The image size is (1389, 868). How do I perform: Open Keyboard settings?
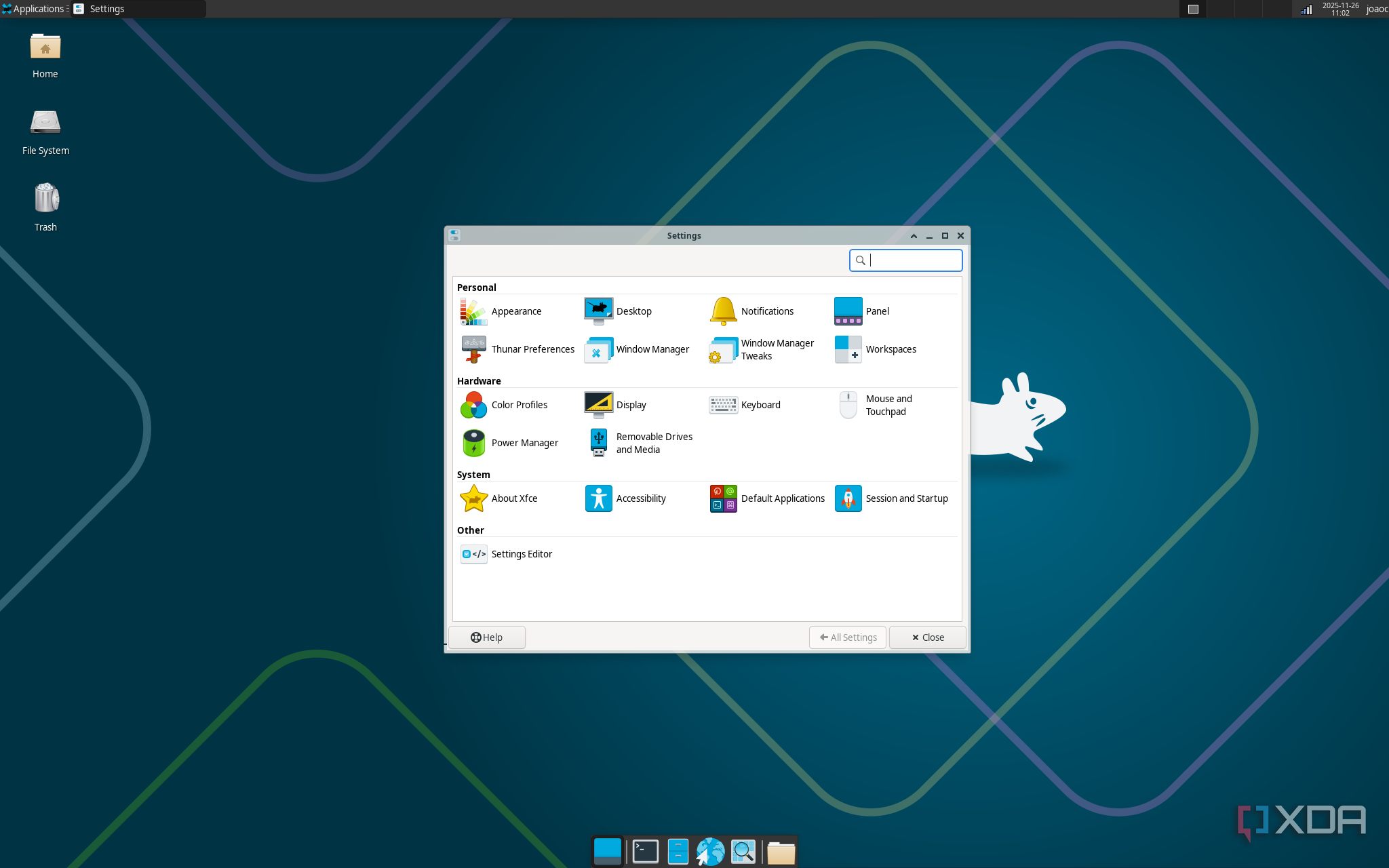tap(745, 405)
